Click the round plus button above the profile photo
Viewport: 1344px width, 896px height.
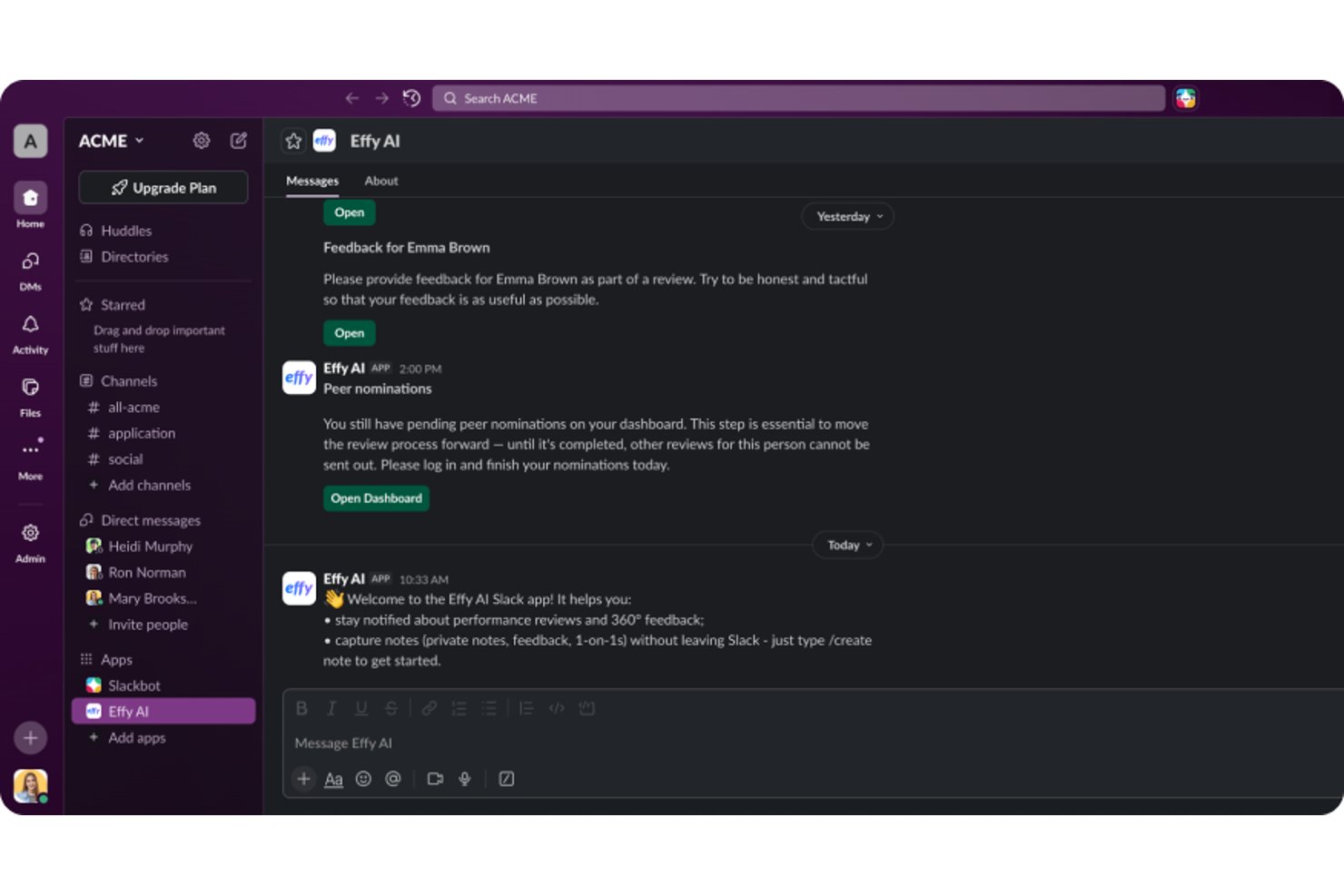30,738
